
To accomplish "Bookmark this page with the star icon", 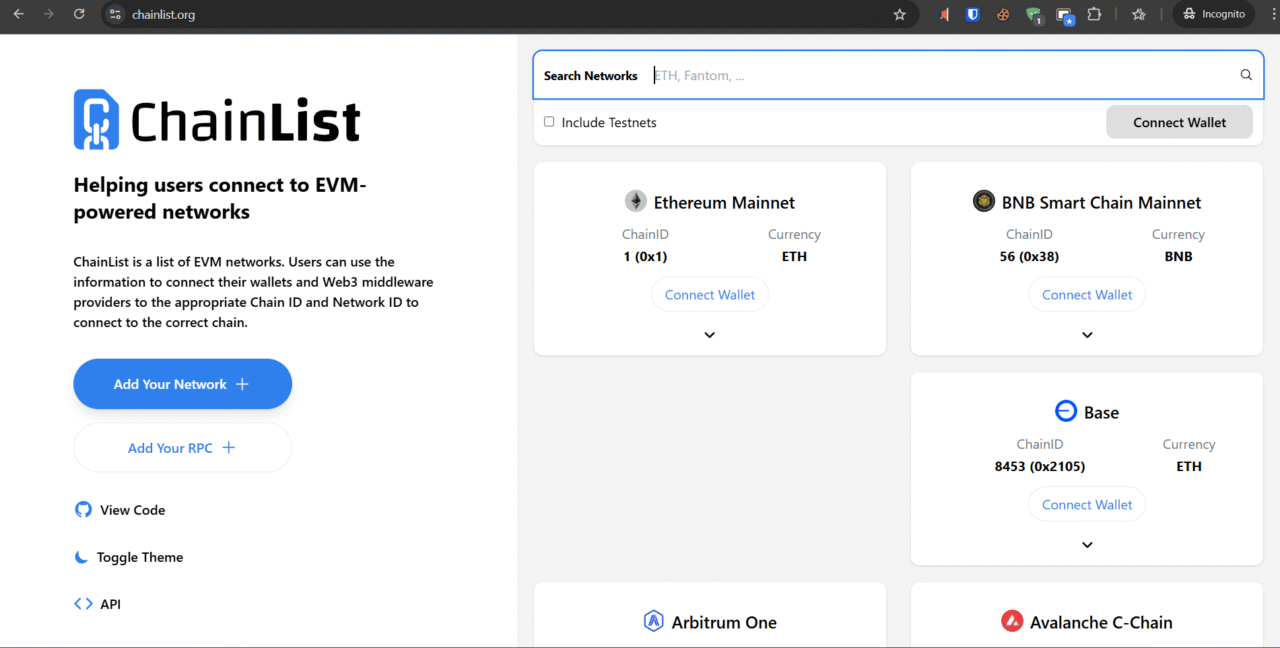I will tap(899, 14).
